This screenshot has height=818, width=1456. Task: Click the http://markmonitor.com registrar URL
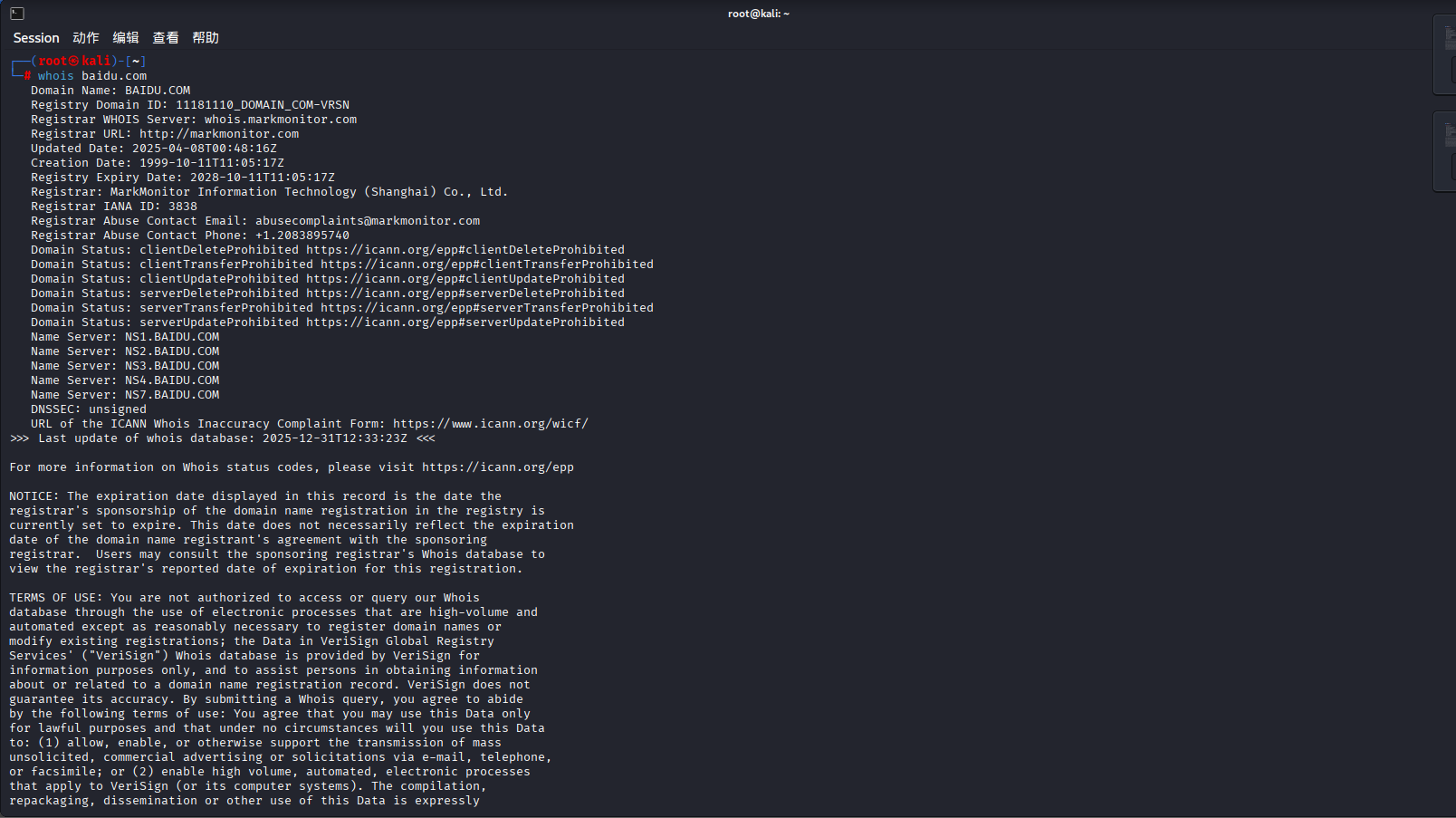point(219,134)
